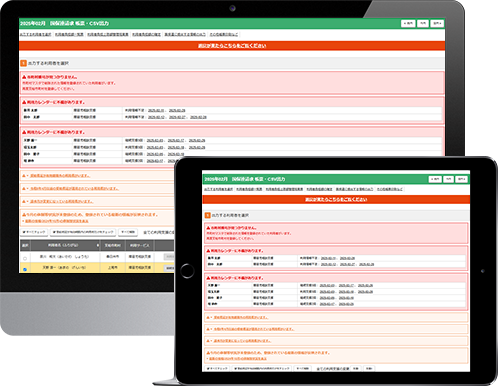
Task: Click the uncheck-all button at tablet screen's bottom
Action: pyautogui.click(x=303, y=369)
